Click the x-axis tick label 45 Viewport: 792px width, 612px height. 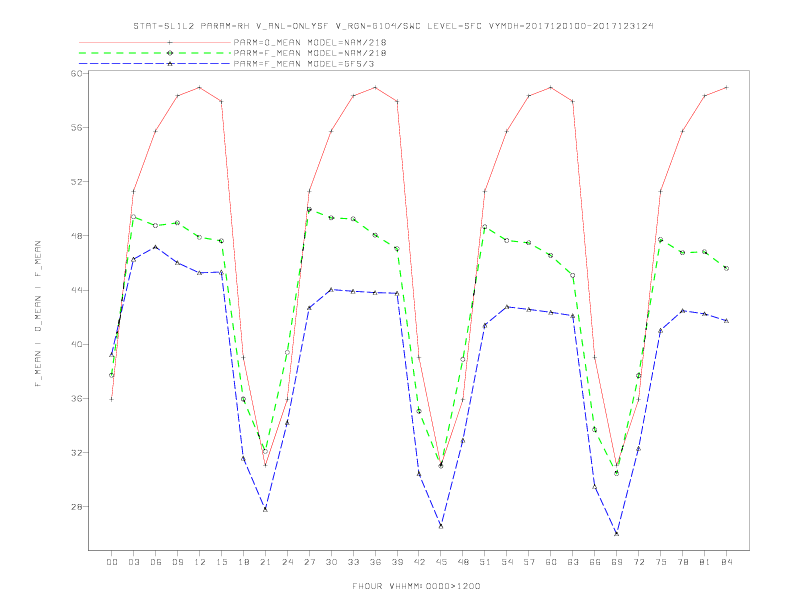point(441,562)
